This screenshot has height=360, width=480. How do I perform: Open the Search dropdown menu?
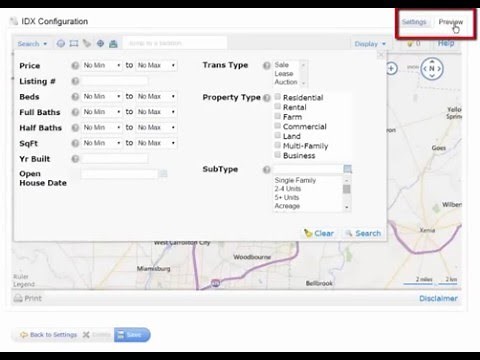(x=32, y=44)
